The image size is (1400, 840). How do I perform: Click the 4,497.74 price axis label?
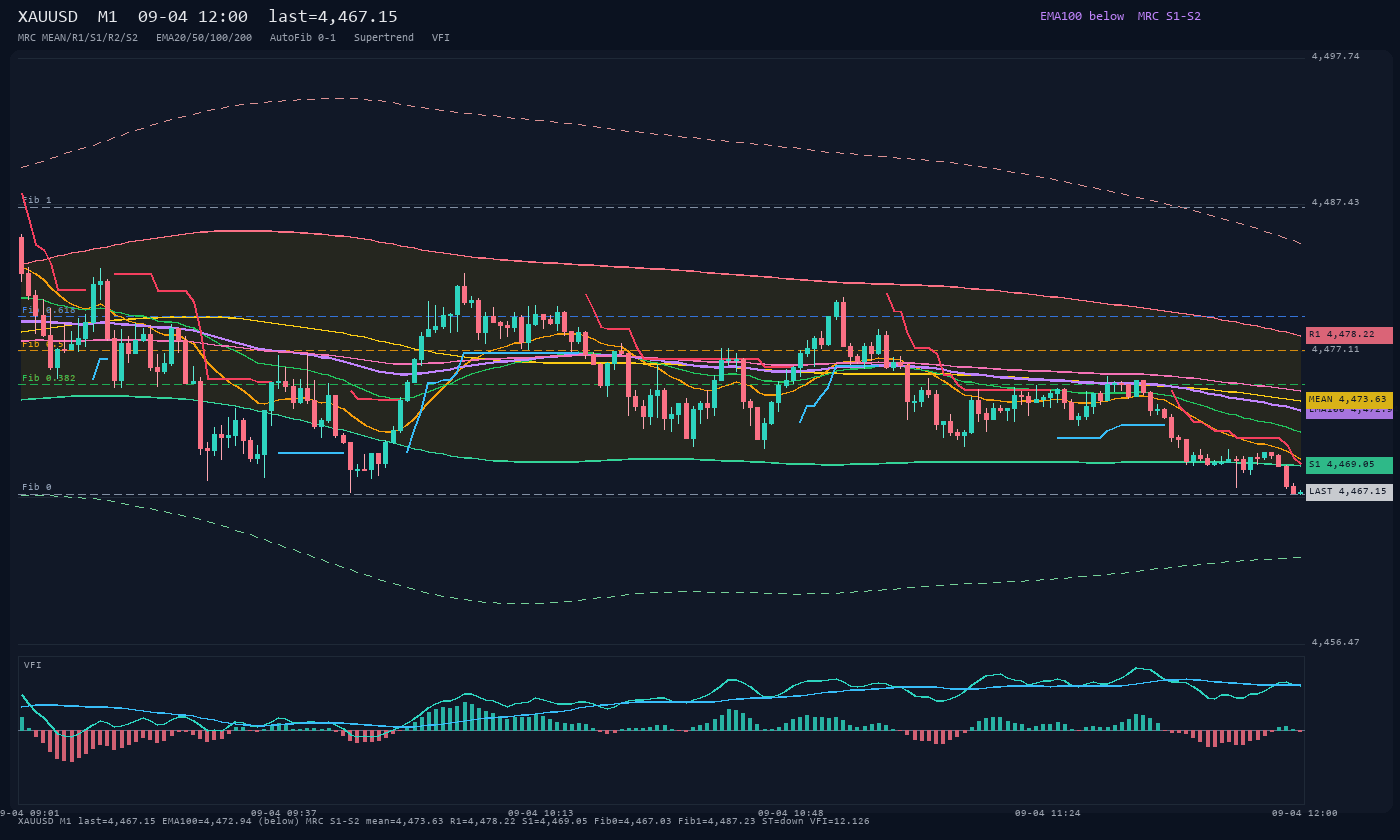pos(1336,57)
